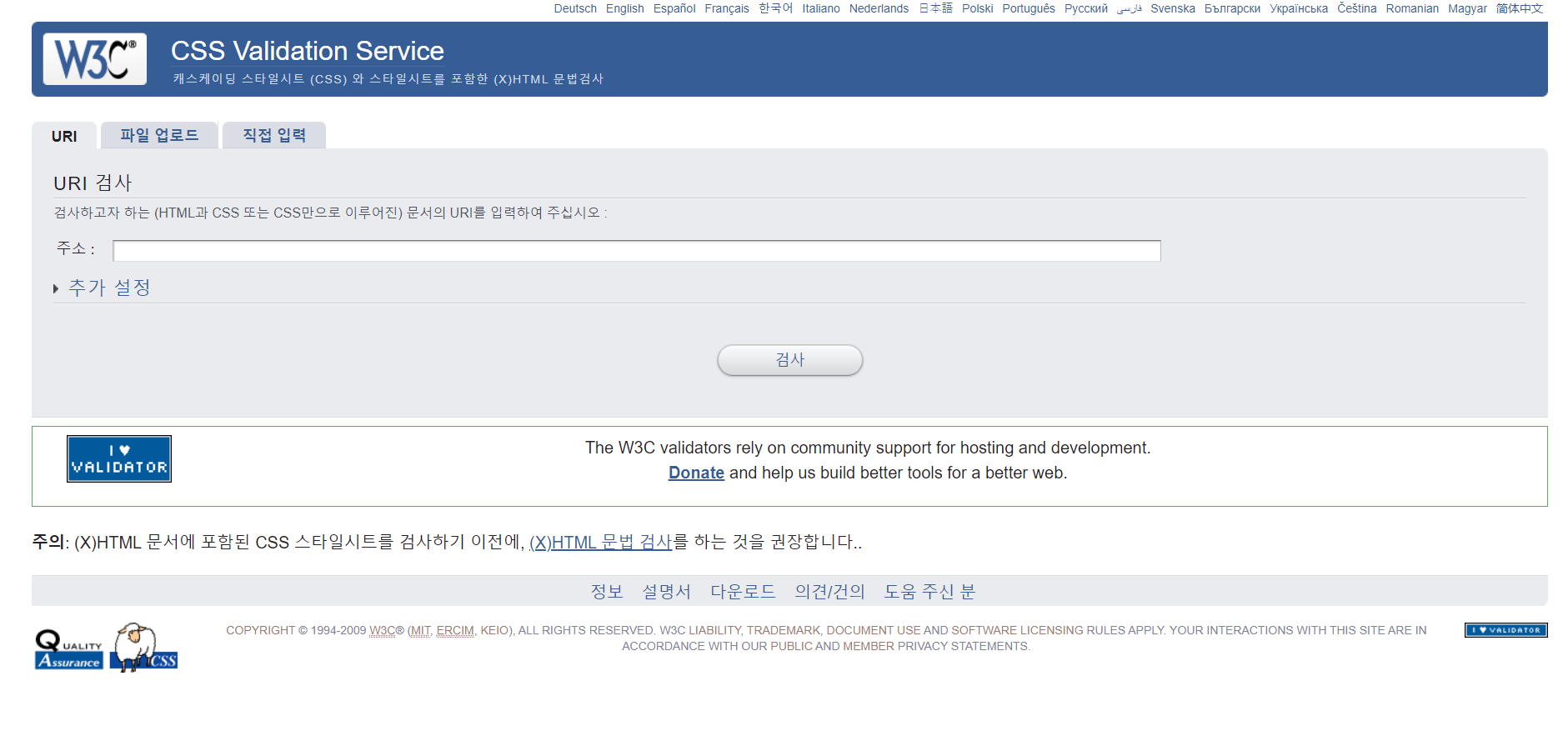Image resolution: width=1568 pixels, height=741 pixels.
Task: Switch language to Русский
Action: tap(1086, 8)
